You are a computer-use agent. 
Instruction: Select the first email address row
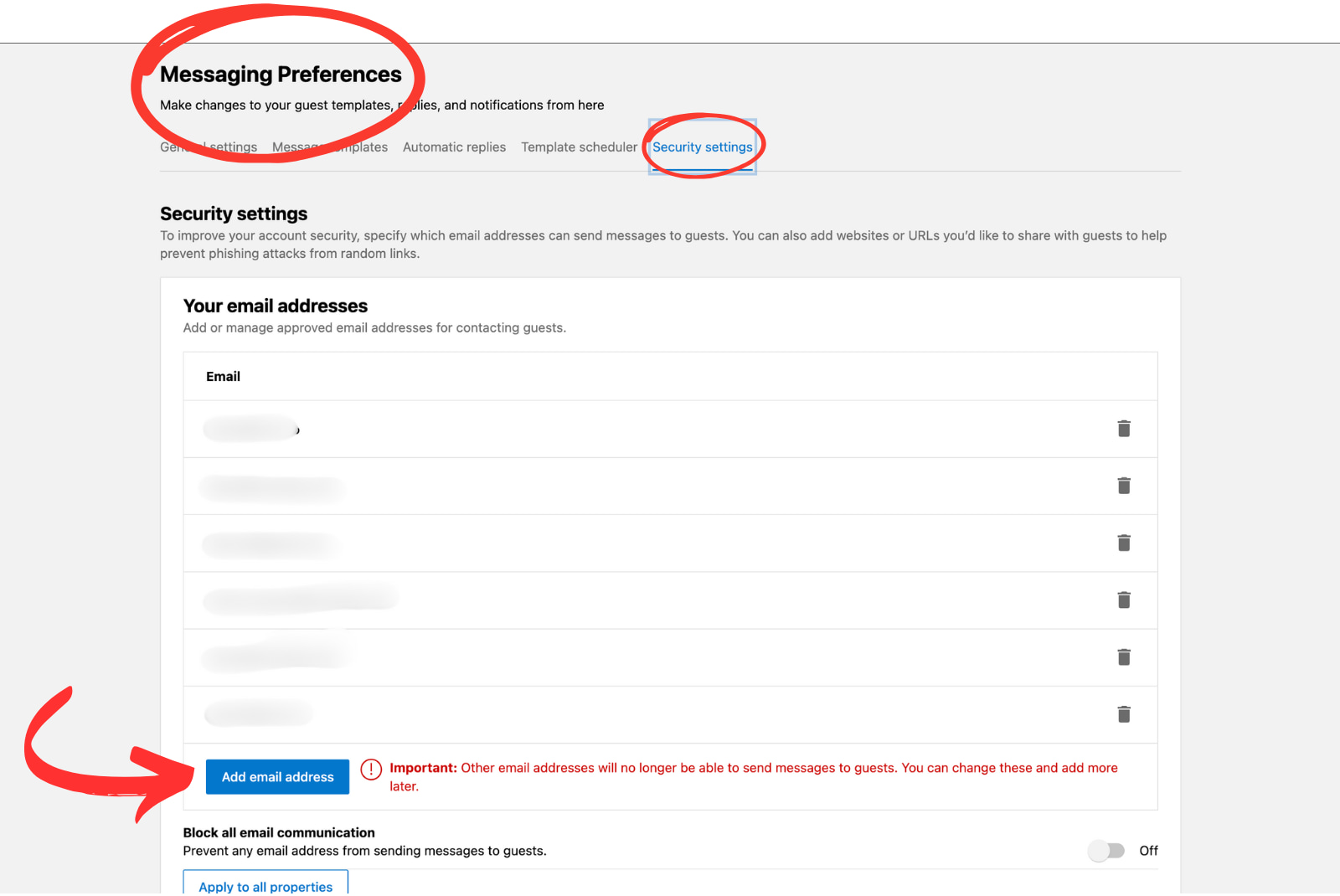(586, 428)
